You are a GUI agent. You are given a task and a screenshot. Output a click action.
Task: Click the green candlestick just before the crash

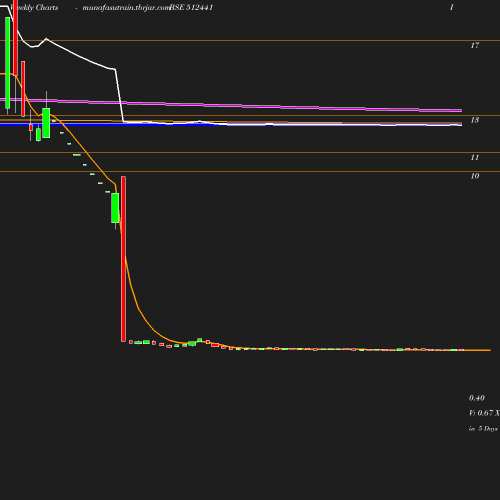click(115, 208)
